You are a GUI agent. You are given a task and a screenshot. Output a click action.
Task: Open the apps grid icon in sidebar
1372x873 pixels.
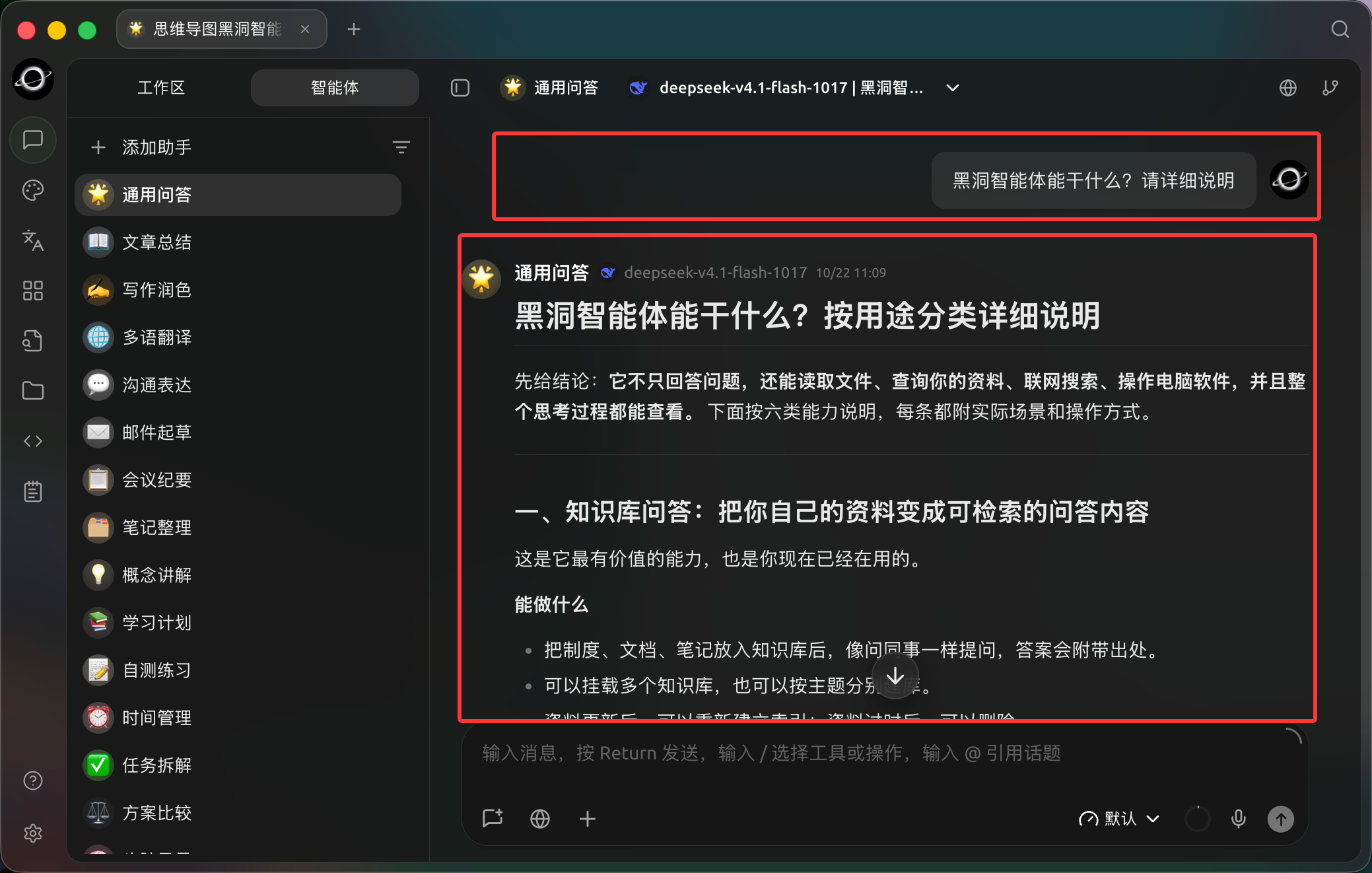tap(33, 291)
